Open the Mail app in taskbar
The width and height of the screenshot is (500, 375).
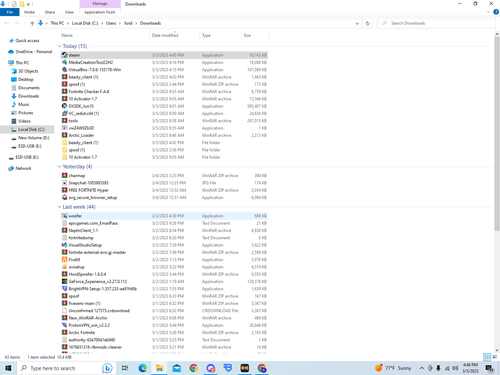click(x=177, y=368)
